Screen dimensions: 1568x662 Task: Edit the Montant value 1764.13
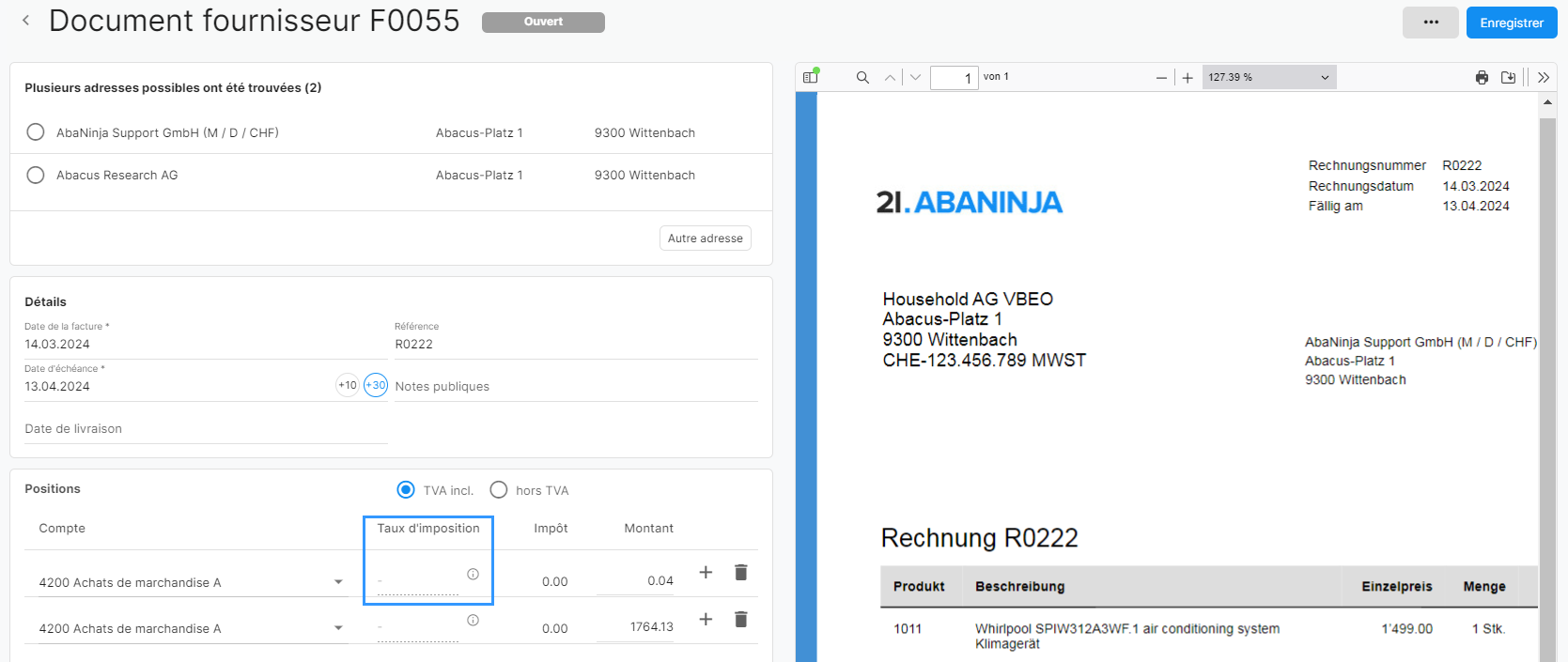[x=635, y=627]
